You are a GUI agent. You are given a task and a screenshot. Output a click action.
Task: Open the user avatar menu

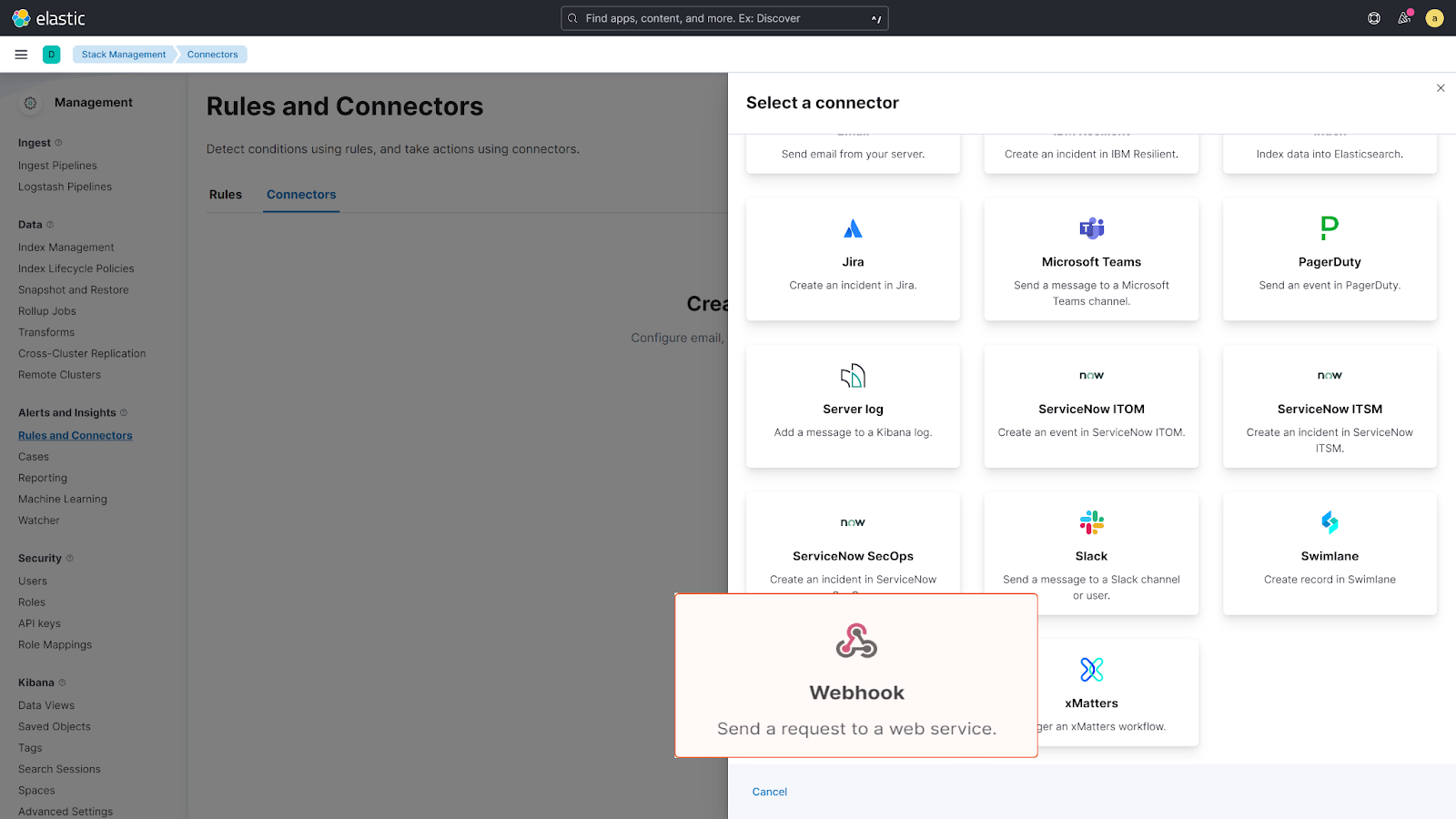(x=1434, y=18)
